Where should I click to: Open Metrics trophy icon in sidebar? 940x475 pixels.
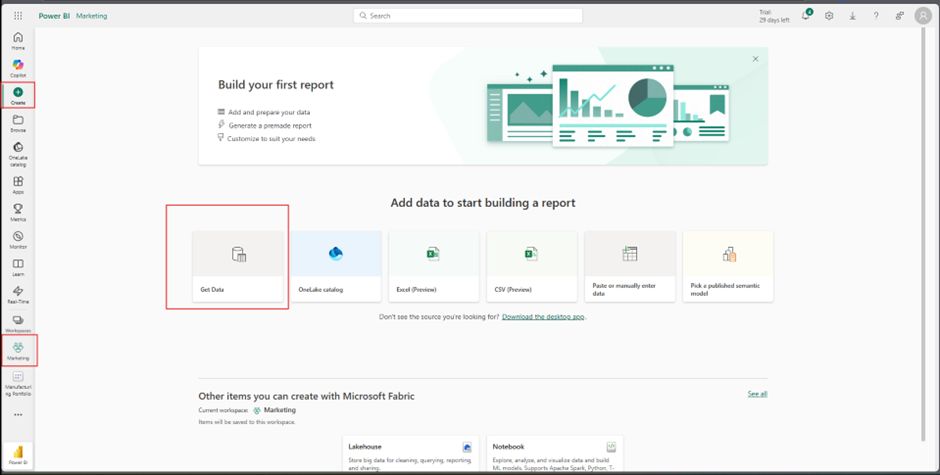click(x=18, y=212)
